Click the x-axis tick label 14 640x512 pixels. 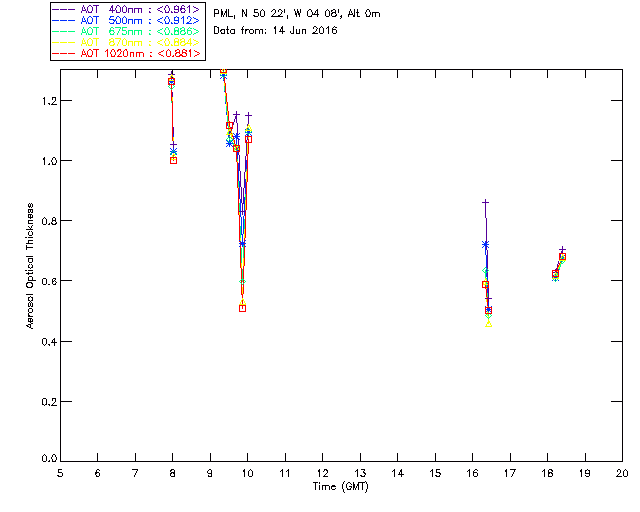coord(398,473)
